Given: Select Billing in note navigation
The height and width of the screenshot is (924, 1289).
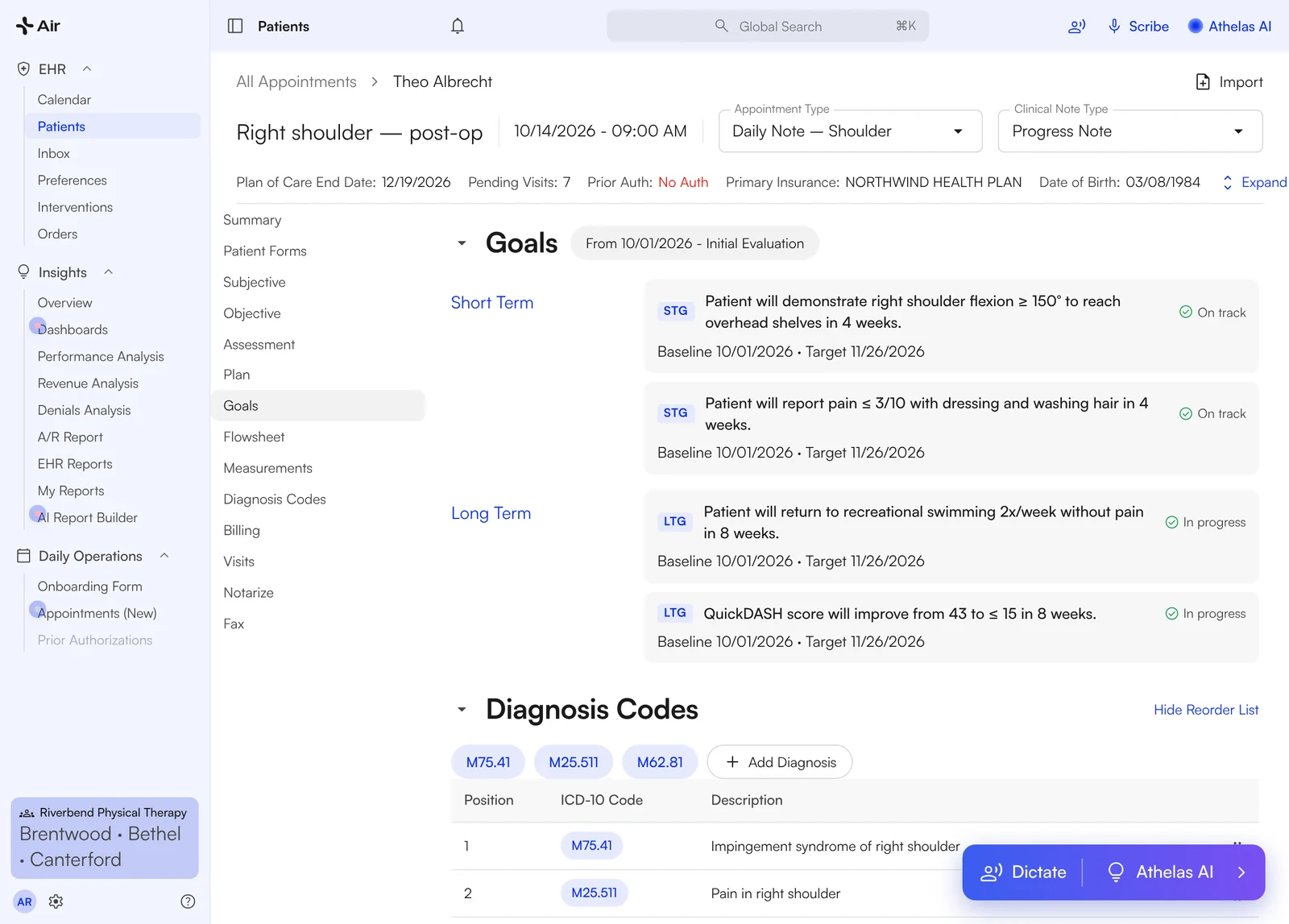Looking at the screenshot, I should pos(242,530).
